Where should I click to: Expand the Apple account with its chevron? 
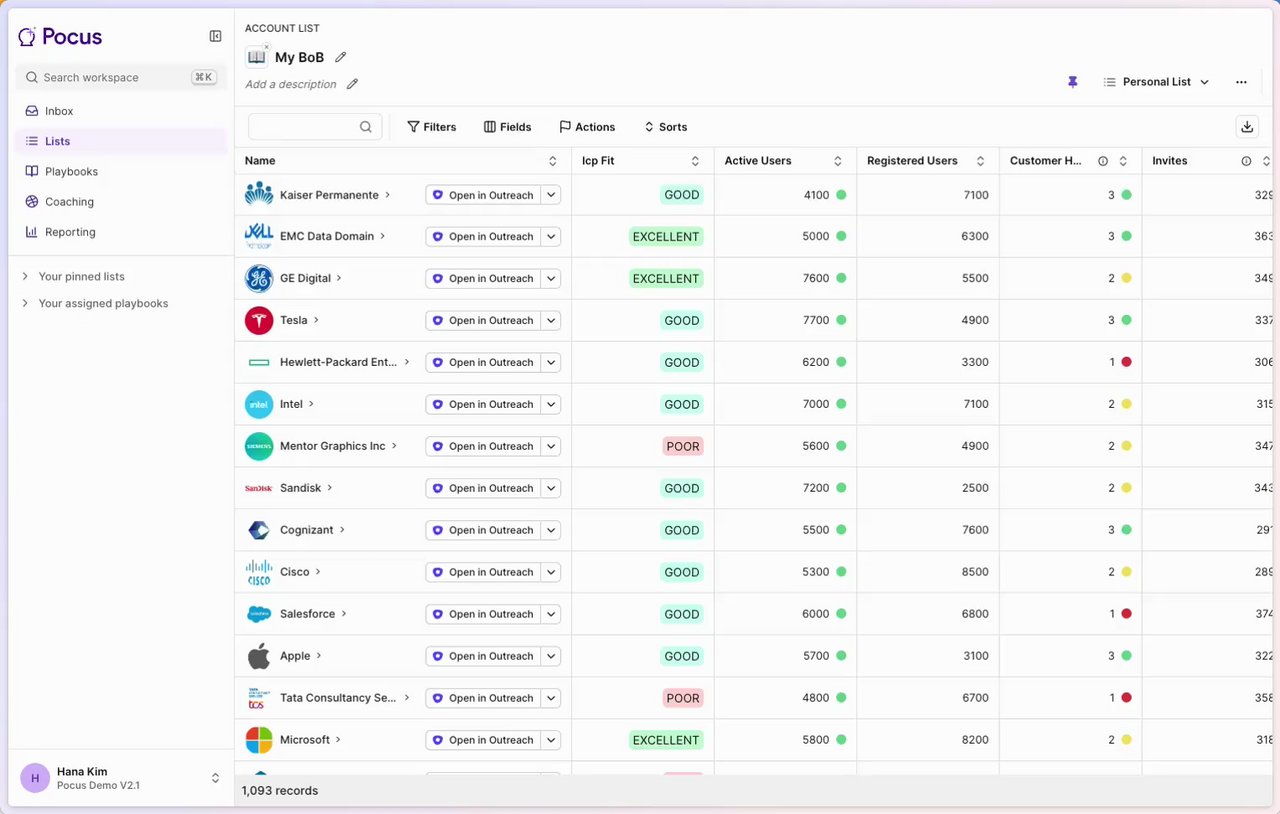tap(319, 656)
